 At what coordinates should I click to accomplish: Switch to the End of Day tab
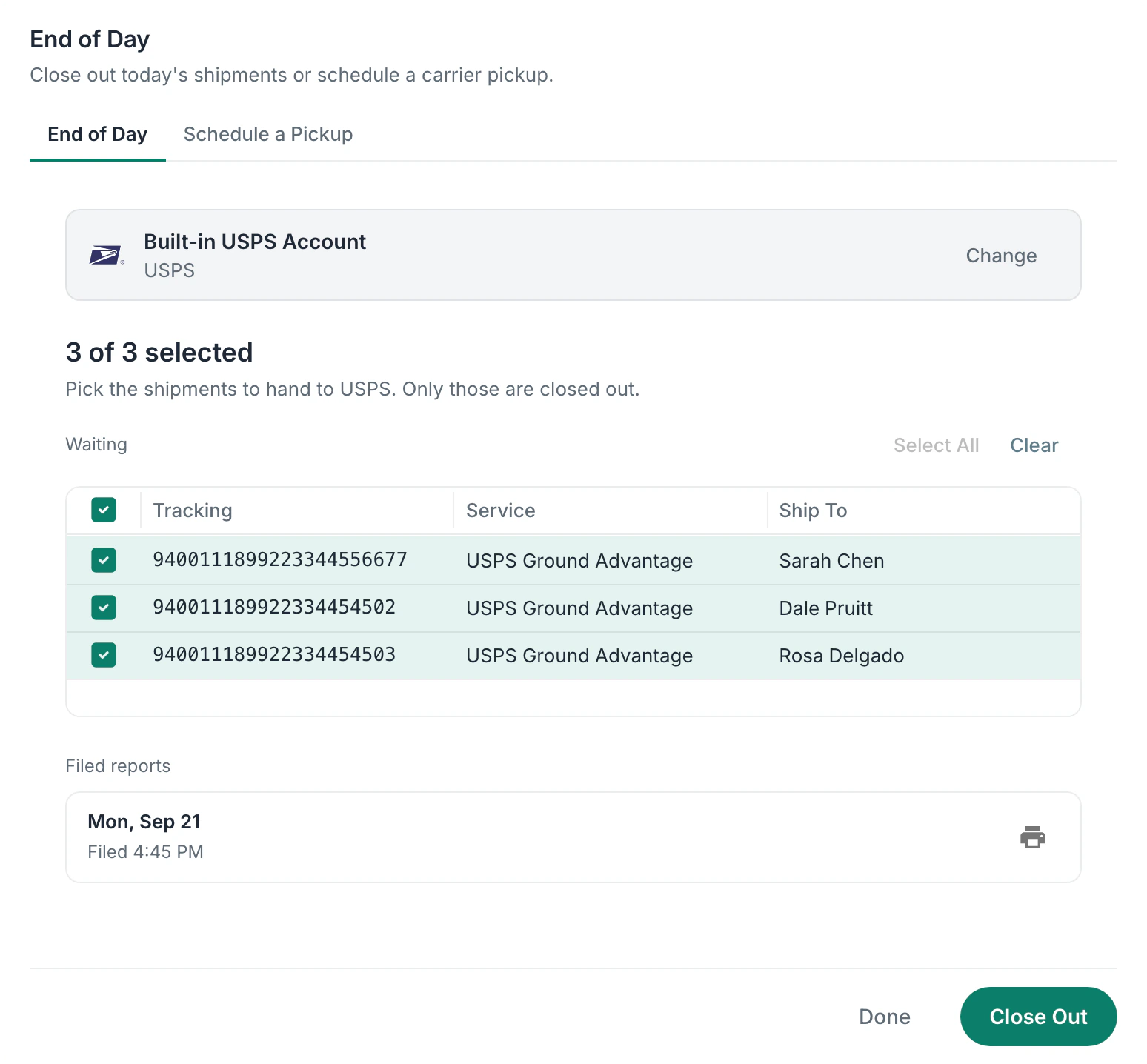98,134
